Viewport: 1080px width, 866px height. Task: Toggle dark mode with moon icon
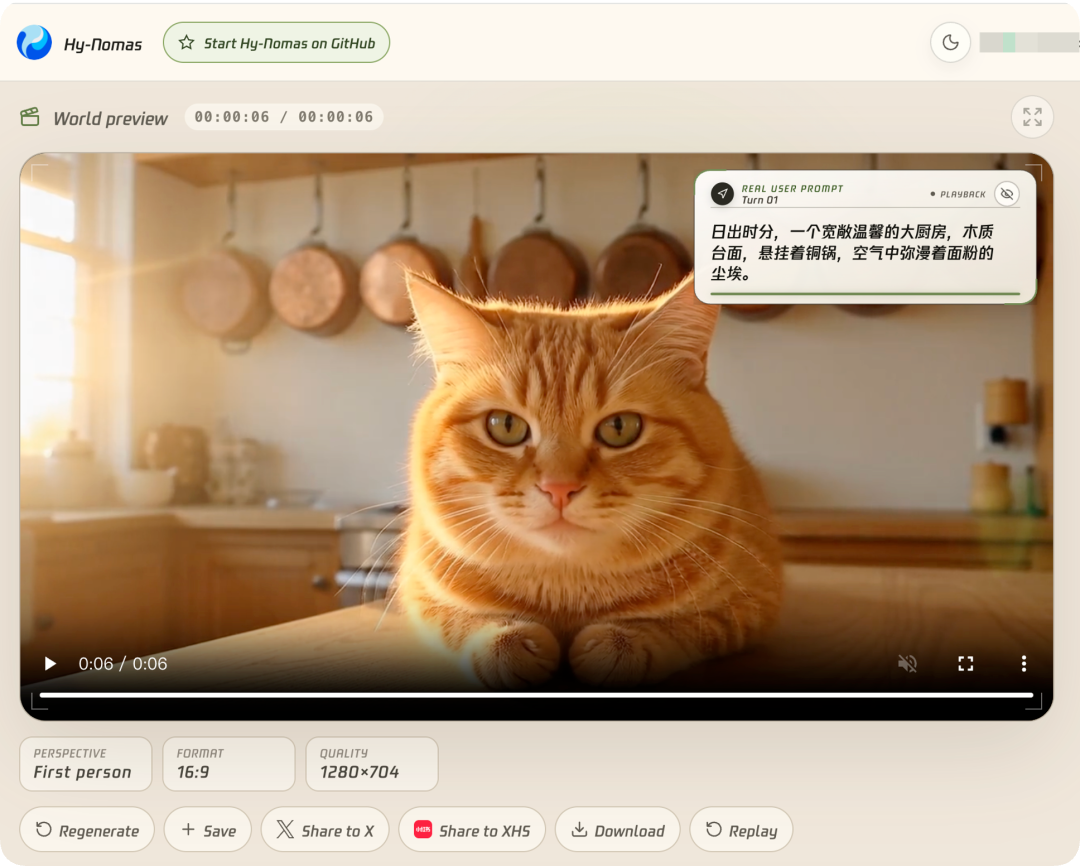pos(951,43)
